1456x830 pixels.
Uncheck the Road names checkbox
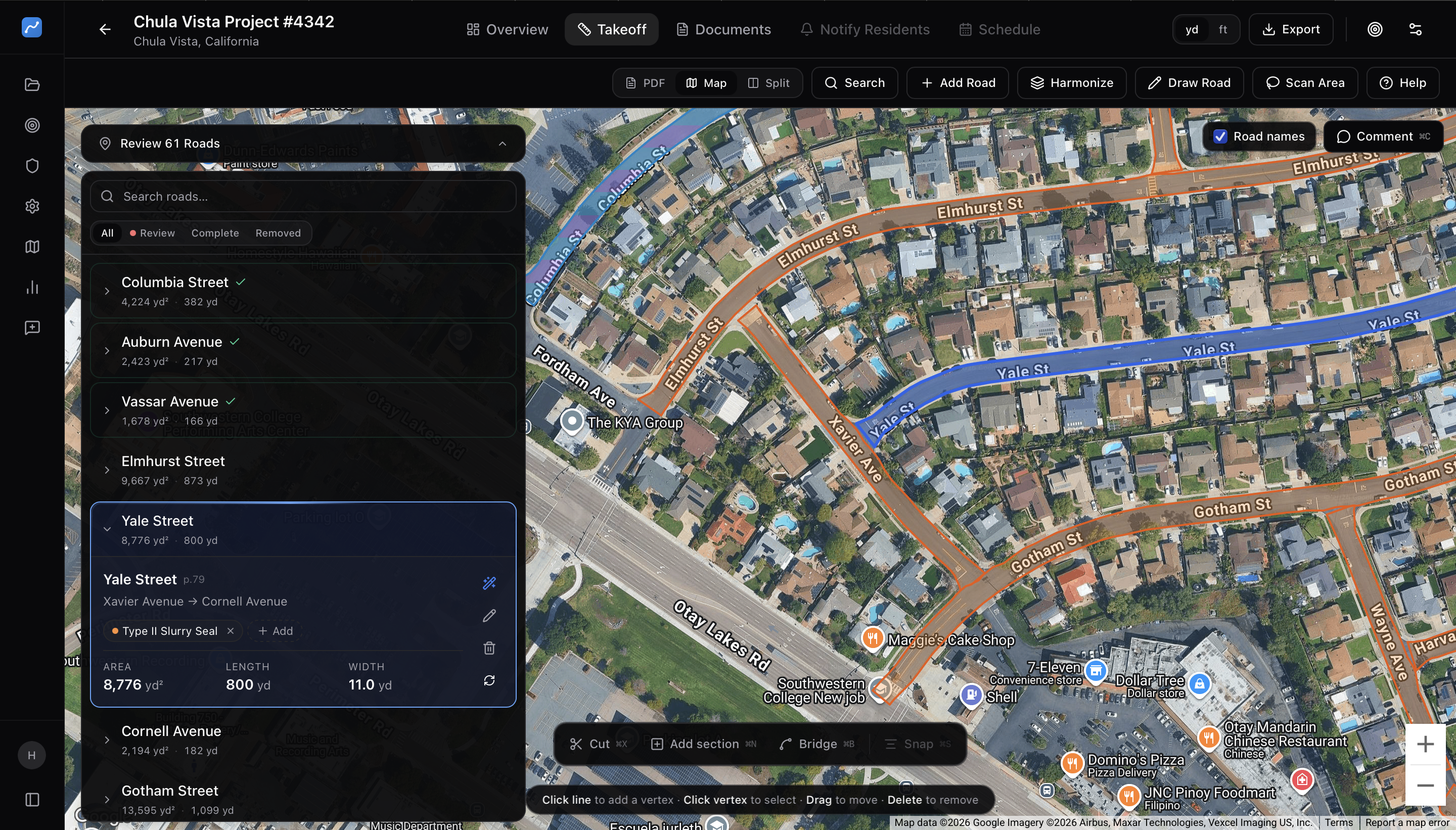pos(1220,136)
